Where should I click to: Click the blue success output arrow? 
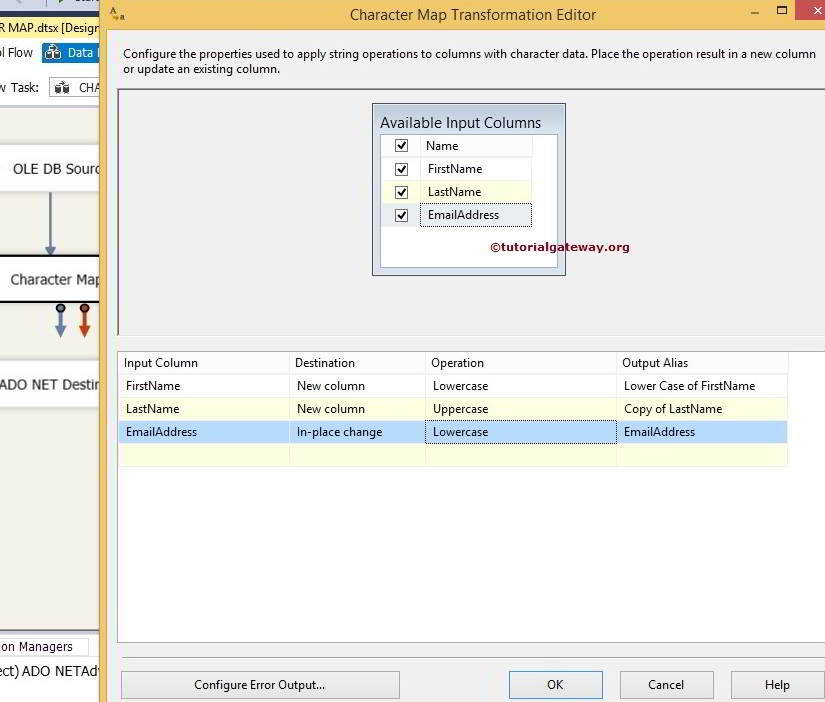[x=60, y=323]
